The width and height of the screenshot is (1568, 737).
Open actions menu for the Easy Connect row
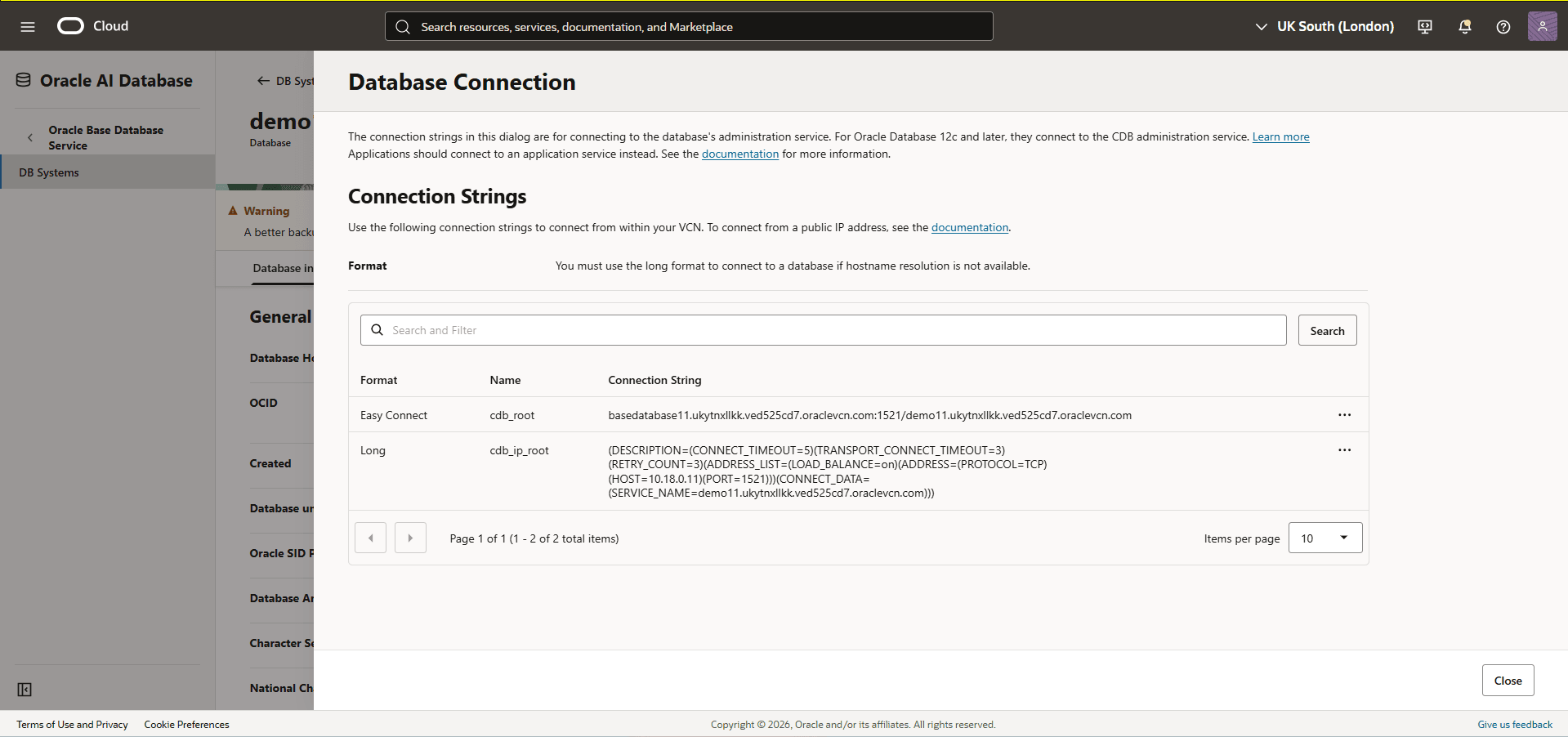click(1344, 415)
